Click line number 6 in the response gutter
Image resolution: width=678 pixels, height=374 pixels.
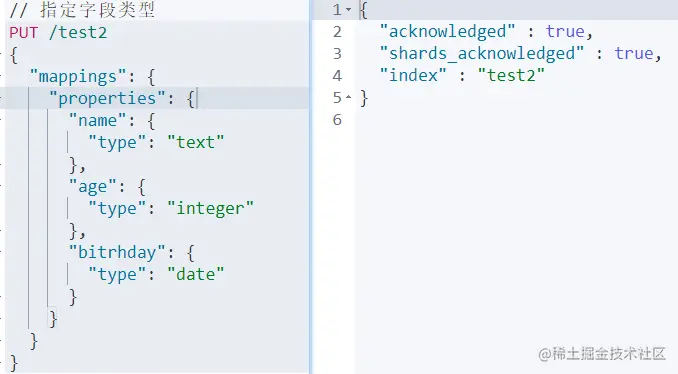(x=337, y=120)
